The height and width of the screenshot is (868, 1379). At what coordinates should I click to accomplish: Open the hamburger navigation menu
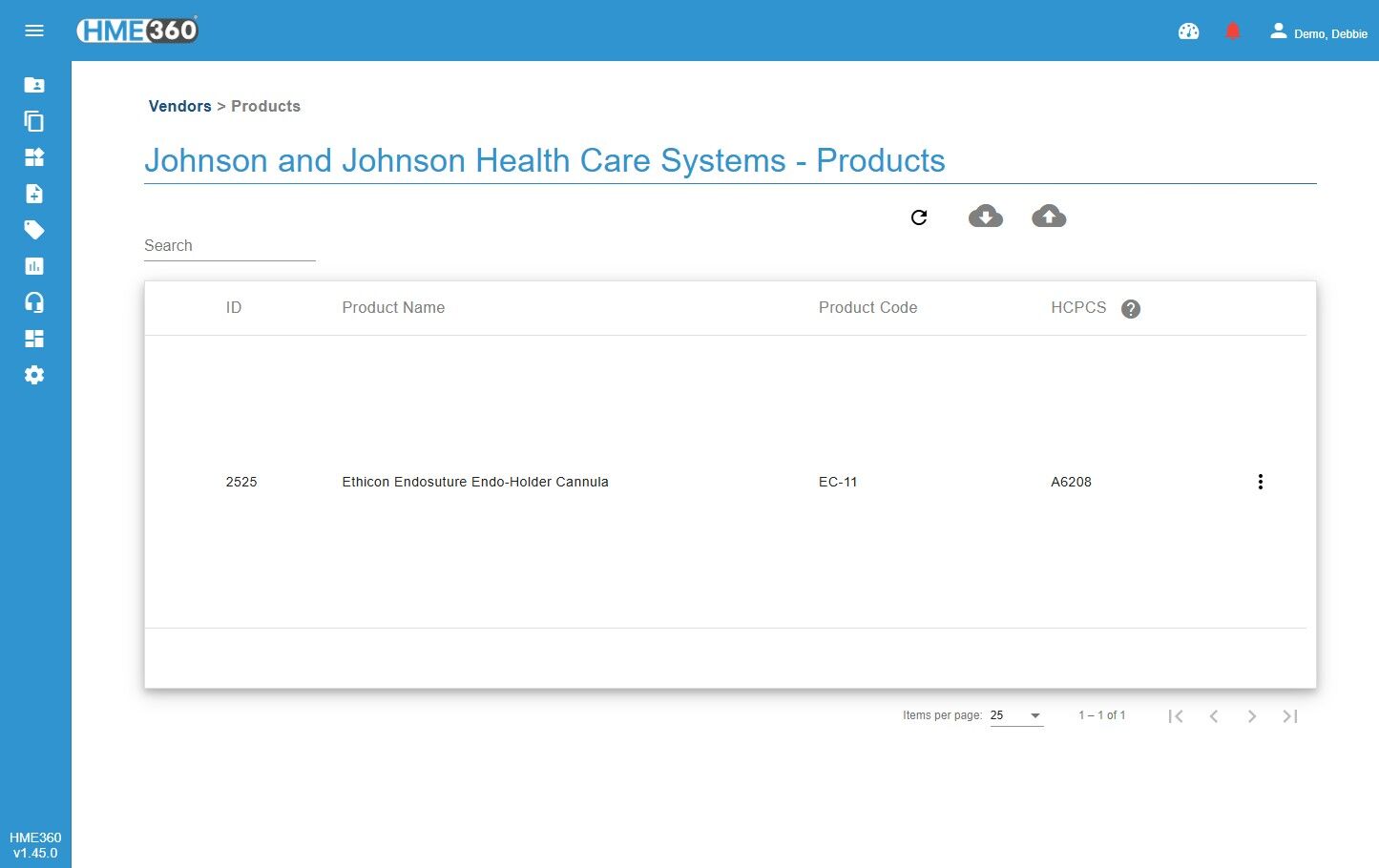pos(34,31)
